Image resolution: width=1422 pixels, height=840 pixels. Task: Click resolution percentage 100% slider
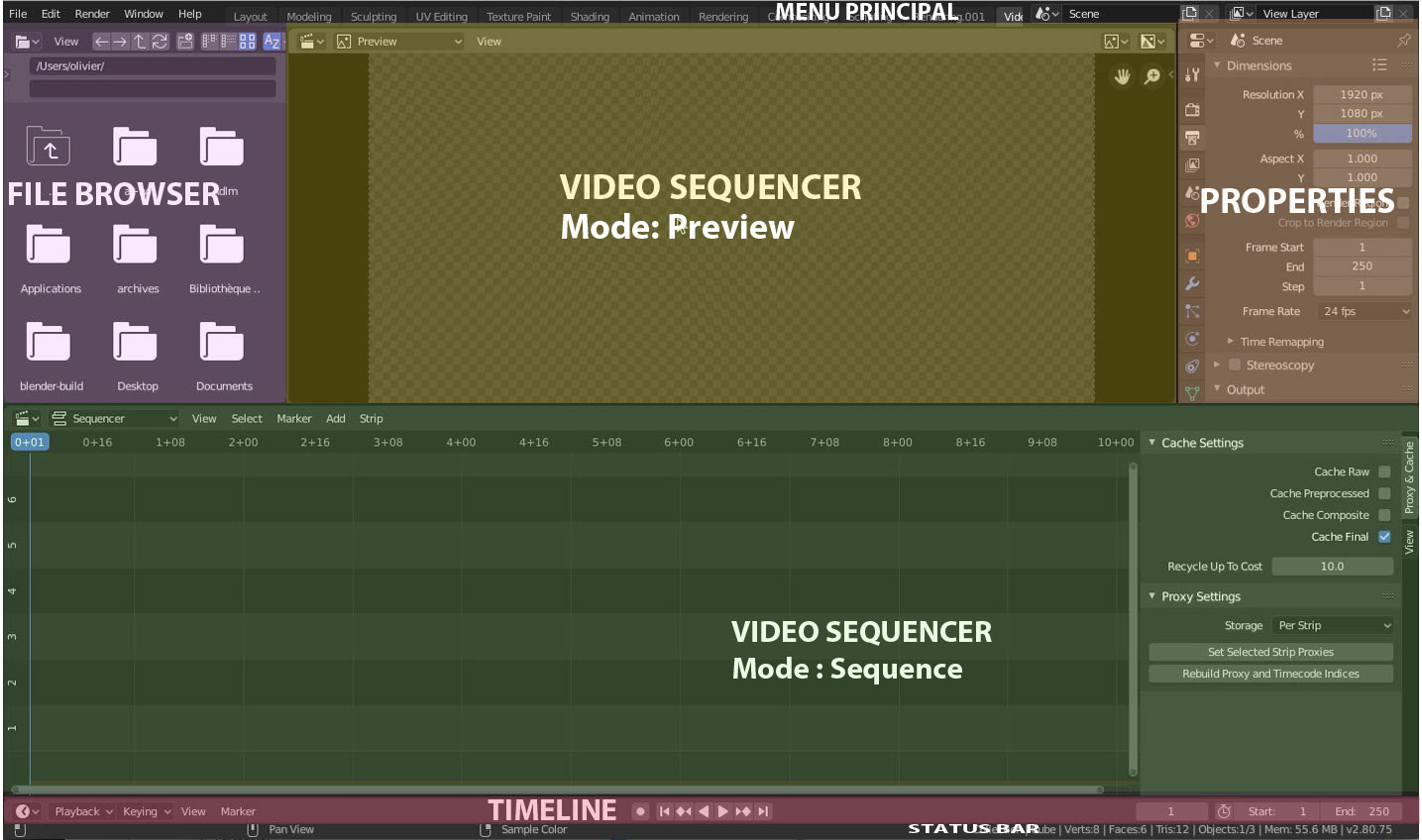[x=1363, y=134]
